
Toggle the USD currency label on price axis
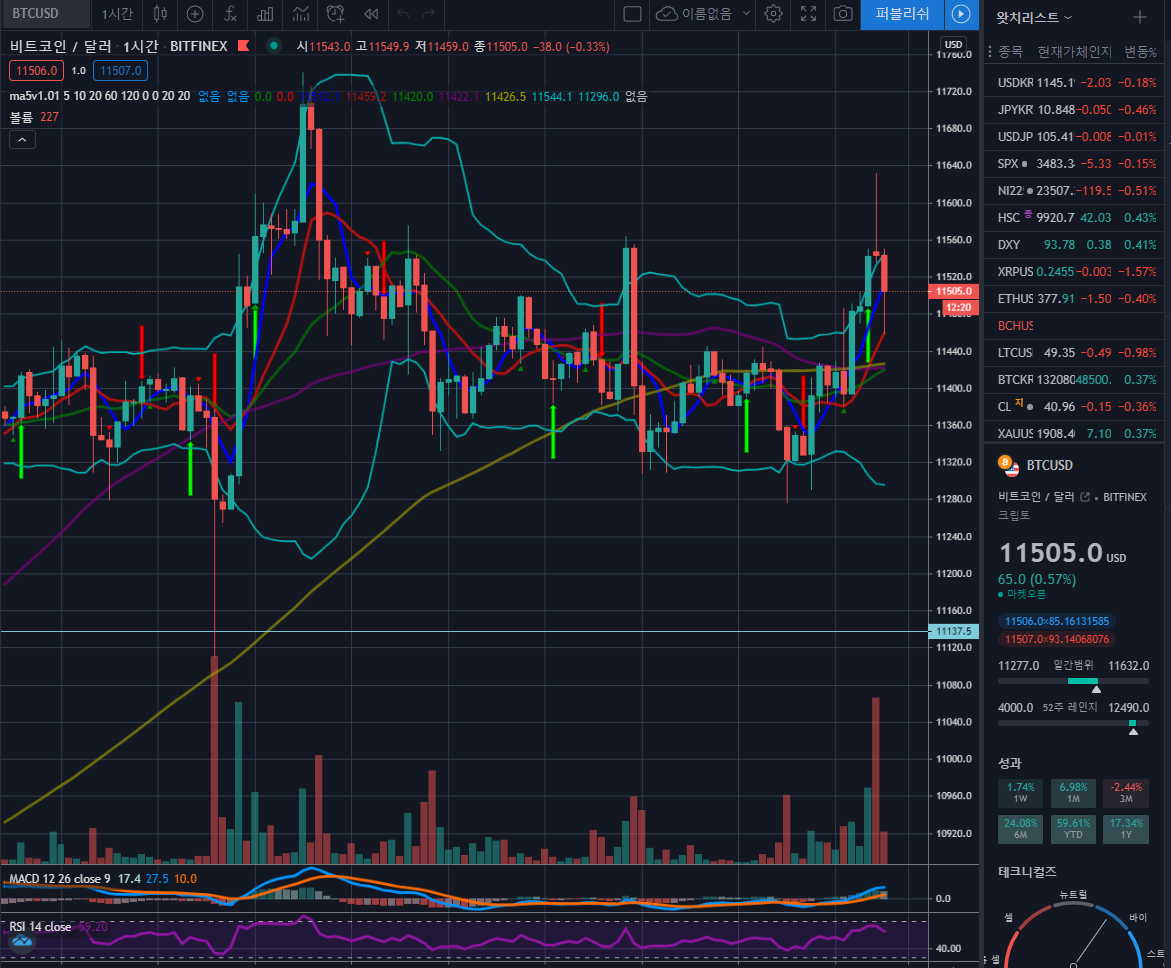pyautogui.click(x=954, y=44)
